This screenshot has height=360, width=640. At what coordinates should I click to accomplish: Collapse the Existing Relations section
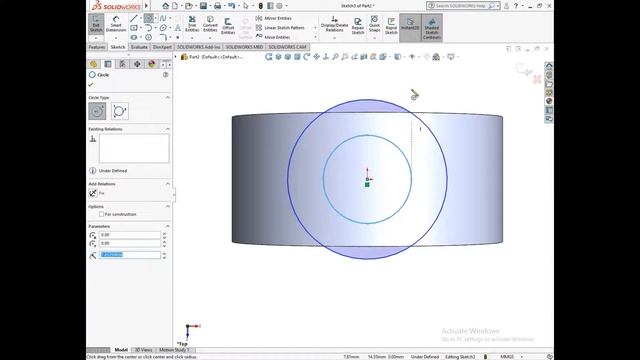coord(167,129)
